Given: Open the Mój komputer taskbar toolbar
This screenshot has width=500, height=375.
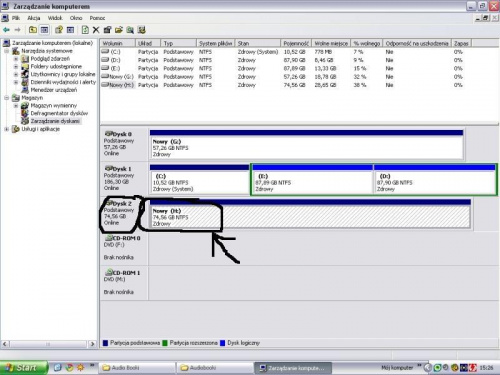Looking at the screenshot, I should pyautogui.click(x=397, y=368).
